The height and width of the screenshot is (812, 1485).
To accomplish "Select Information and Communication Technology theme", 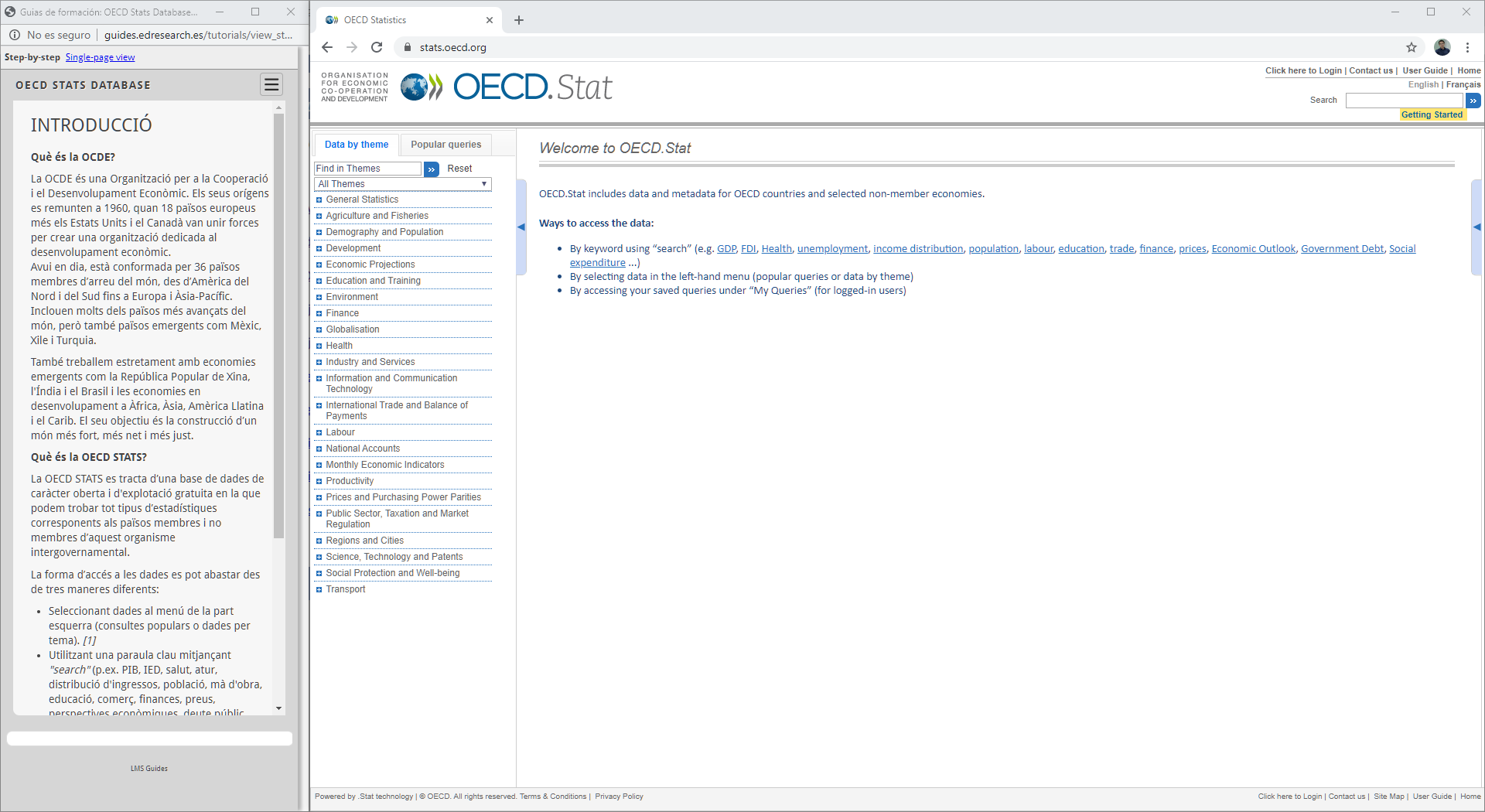I will click(391, 384).
